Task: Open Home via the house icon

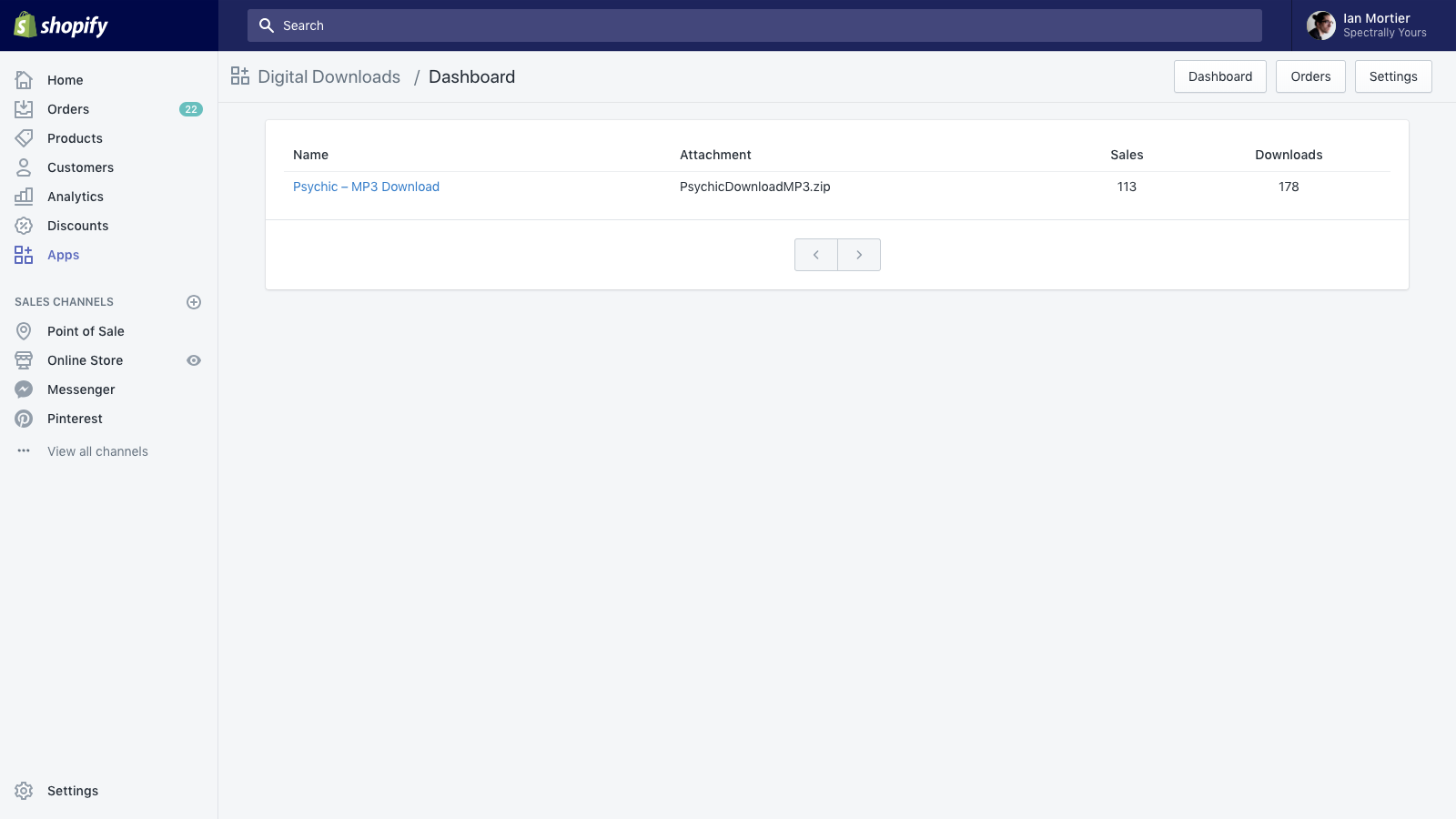Action: (24, 80)
